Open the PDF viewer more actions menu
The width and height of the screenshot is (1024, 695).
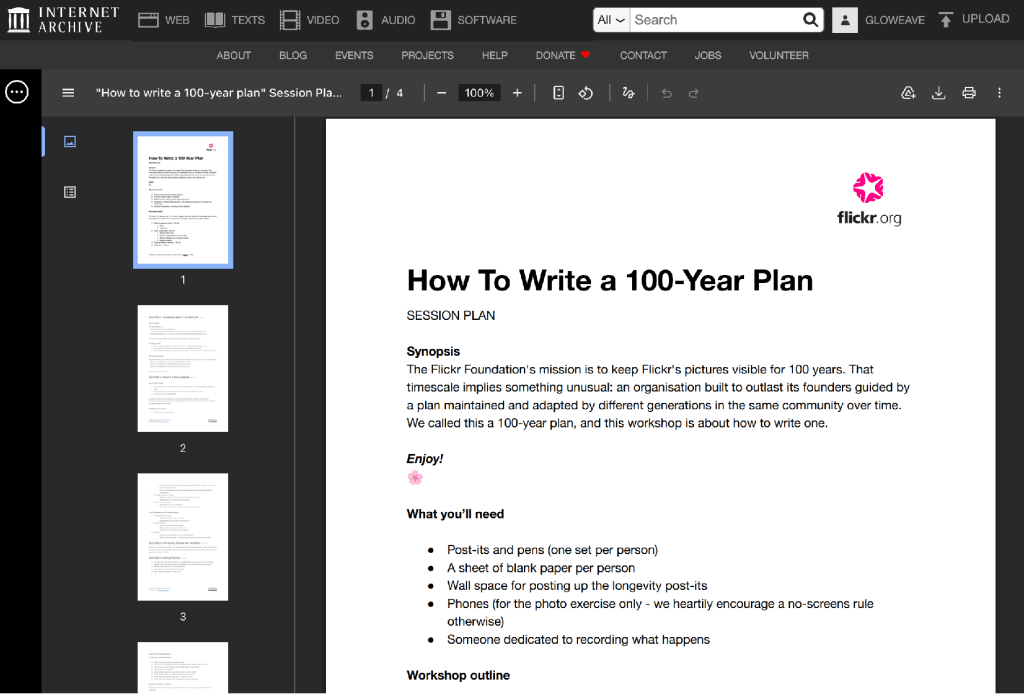pyautogui.click(x=999, y=93)
